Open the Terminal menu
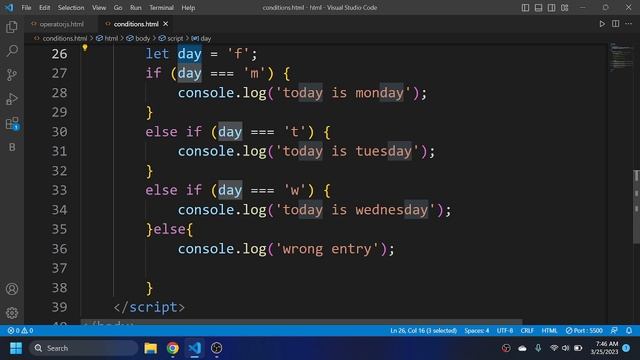The image size is (640, 360). click(x=161, y=8)
